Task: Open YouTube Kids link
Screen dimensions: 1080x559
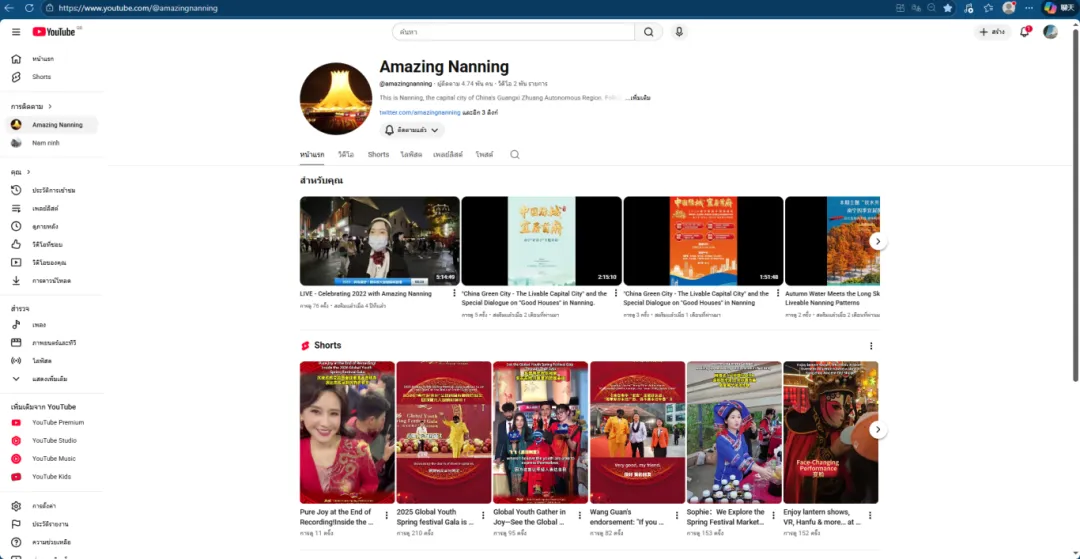Action: (53, 476)
